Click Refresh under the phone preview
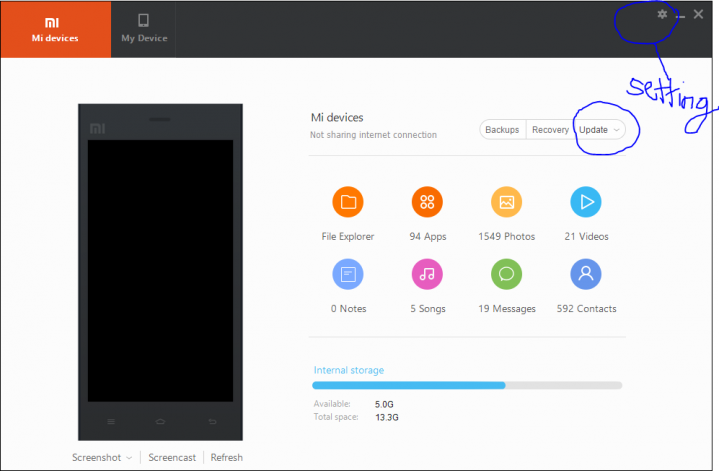The width and height of the screenshot is (719, 471). (227, 458)
